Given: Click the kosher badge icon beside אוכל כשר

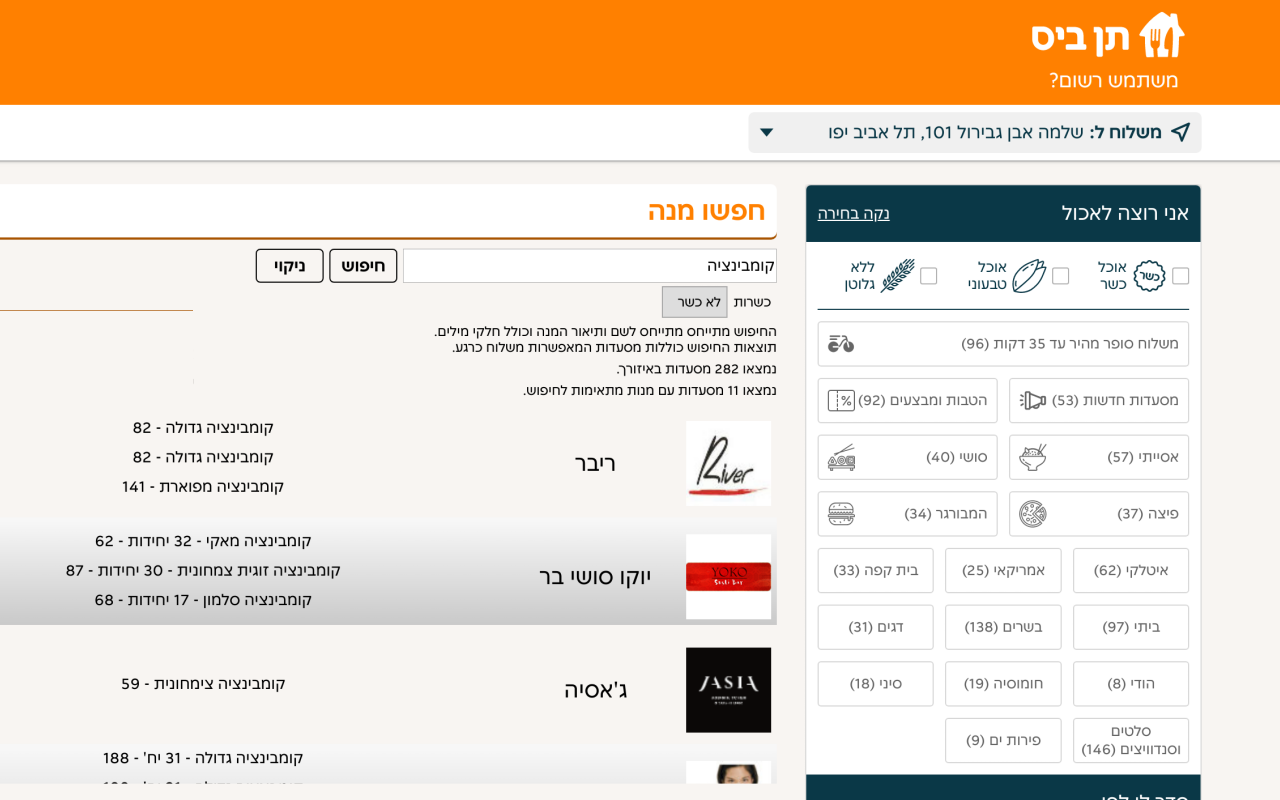Looking at the screenshot, I should point(1149,276).
